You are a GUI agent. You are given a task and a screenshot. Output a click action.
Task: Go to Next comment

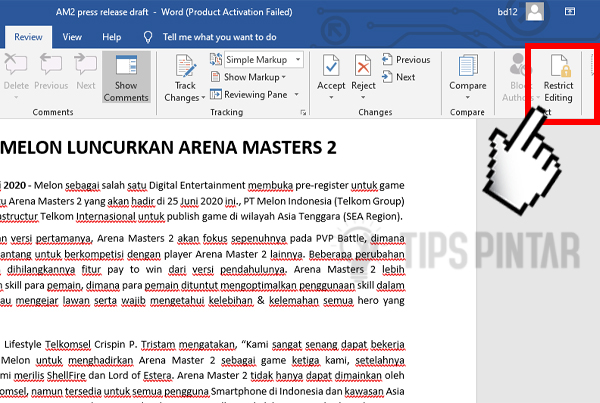click(86, 72)
